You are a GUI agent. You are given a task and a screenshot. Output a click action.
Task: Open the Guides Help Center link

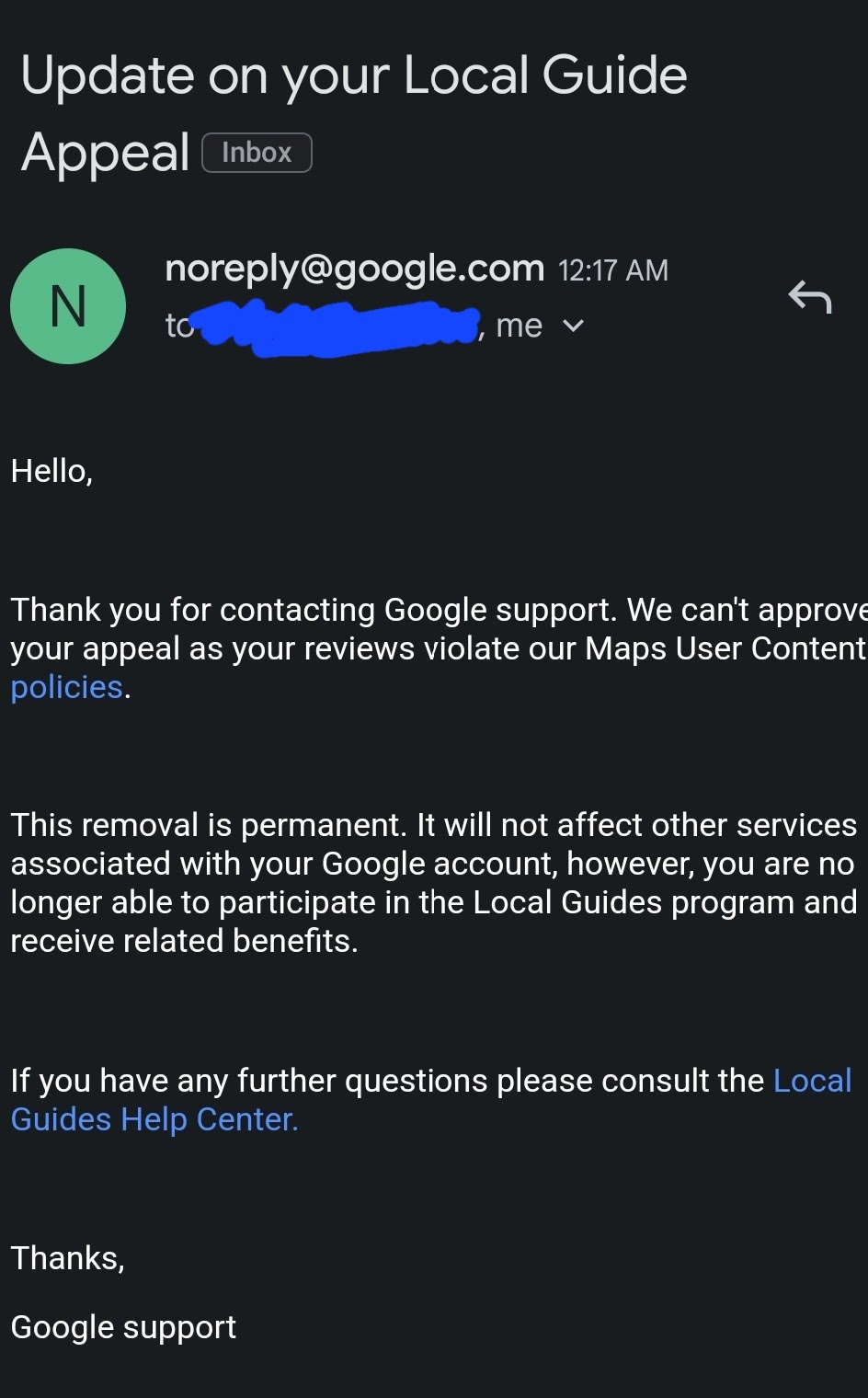point(154,1119)
